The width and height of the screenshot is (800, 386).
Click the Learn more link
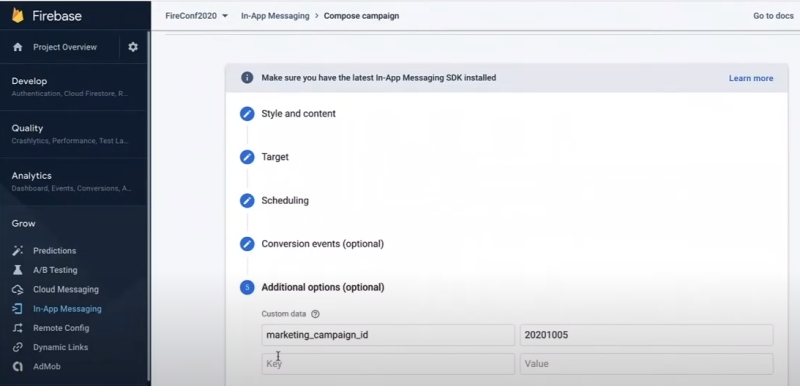pos(751,78)
